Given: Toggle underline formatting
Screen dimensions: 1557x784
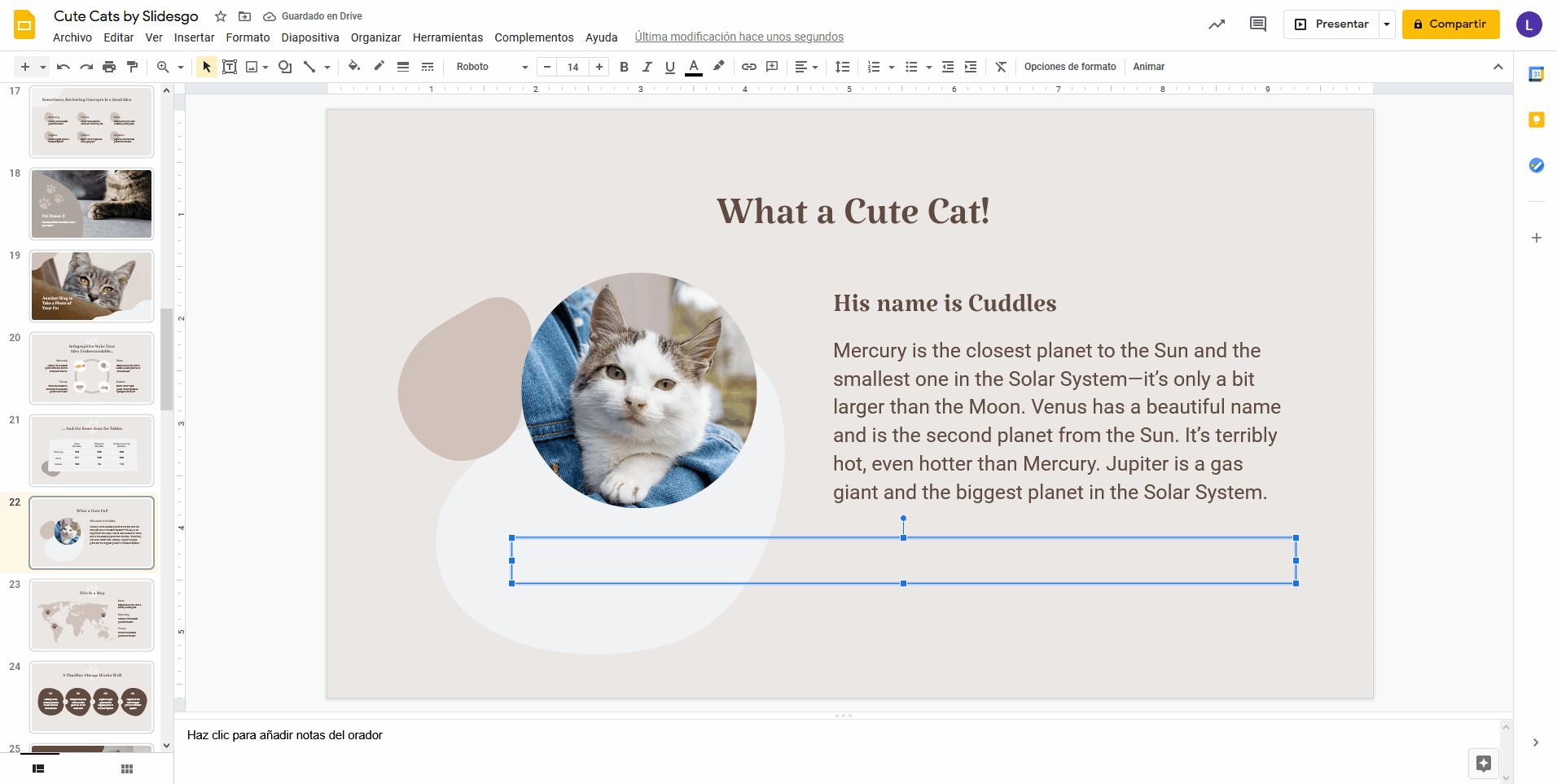Looking at the screenshot, I should 669,67.
